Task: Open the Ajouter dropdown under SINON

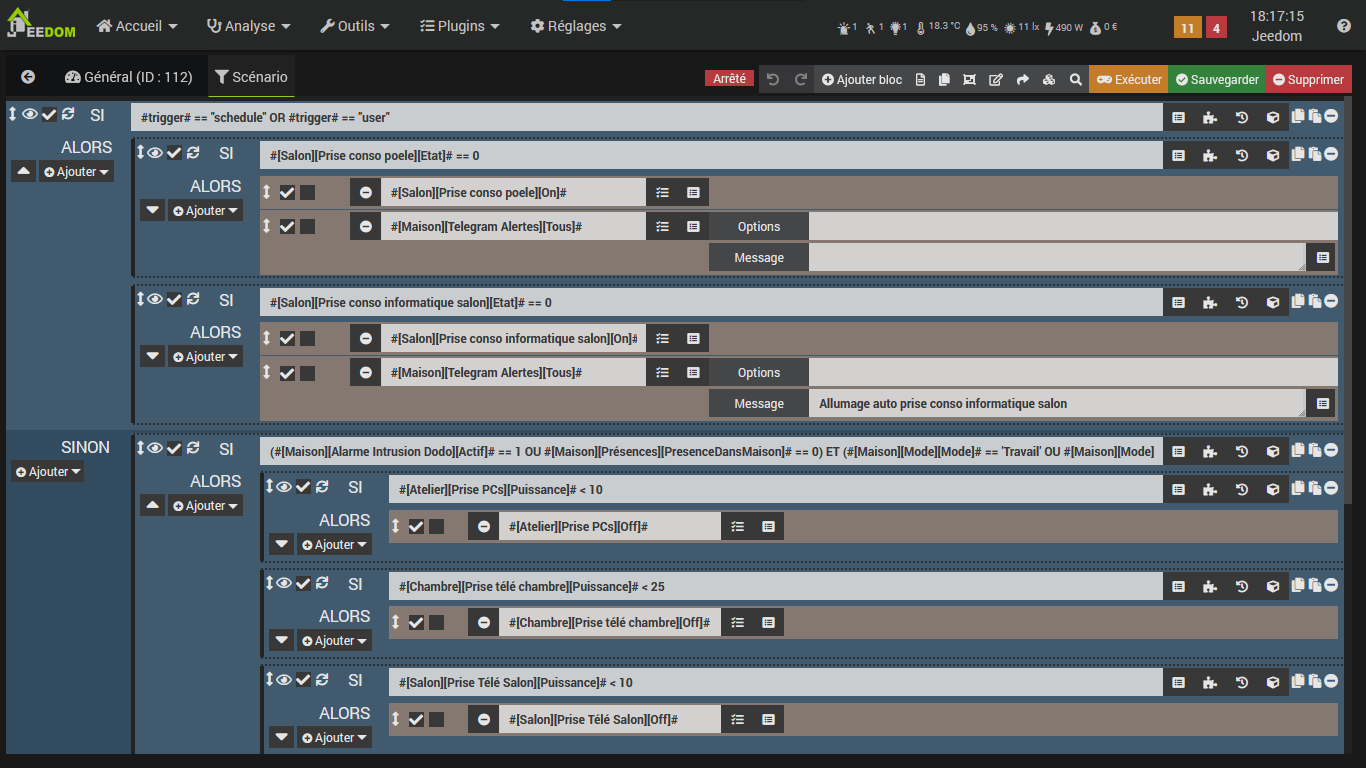Action: click(x=48, y=472)
